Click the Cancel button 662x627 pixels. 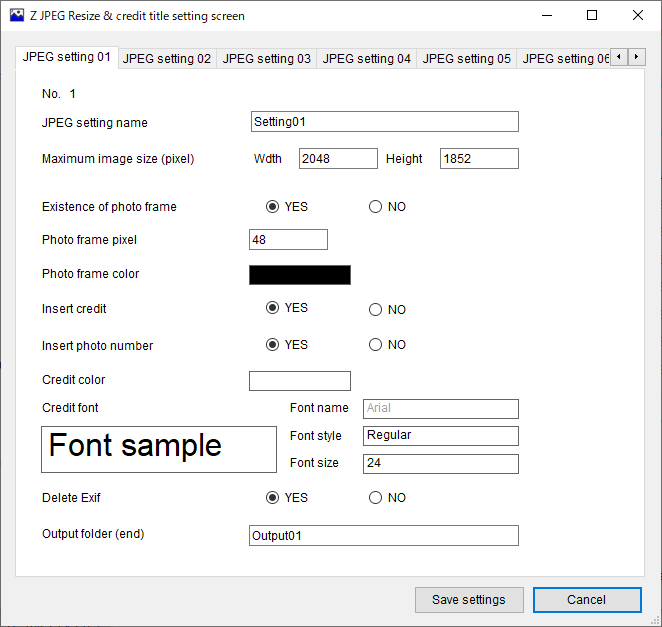[x=587, y=600]
